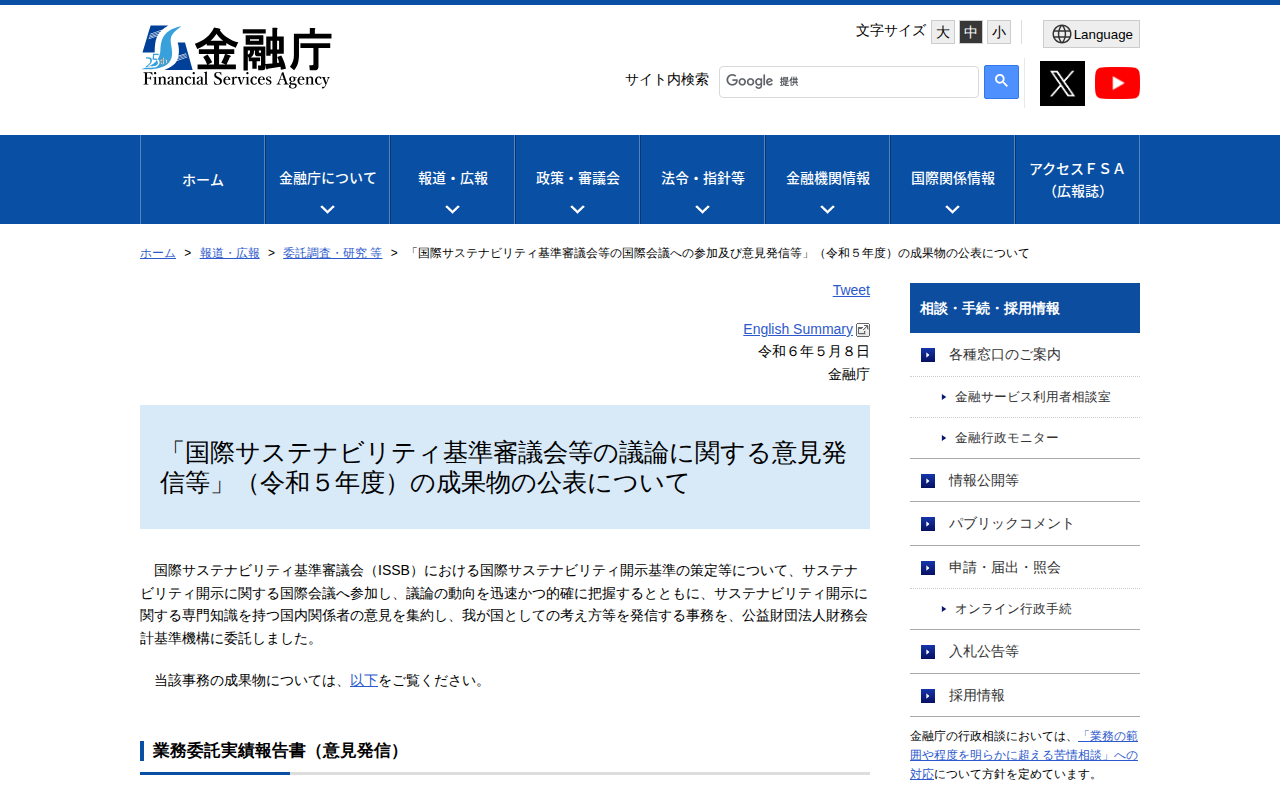The image size is (1280, 800).
Task: Set text size to 中 (medium)
Action: [971, 32]
